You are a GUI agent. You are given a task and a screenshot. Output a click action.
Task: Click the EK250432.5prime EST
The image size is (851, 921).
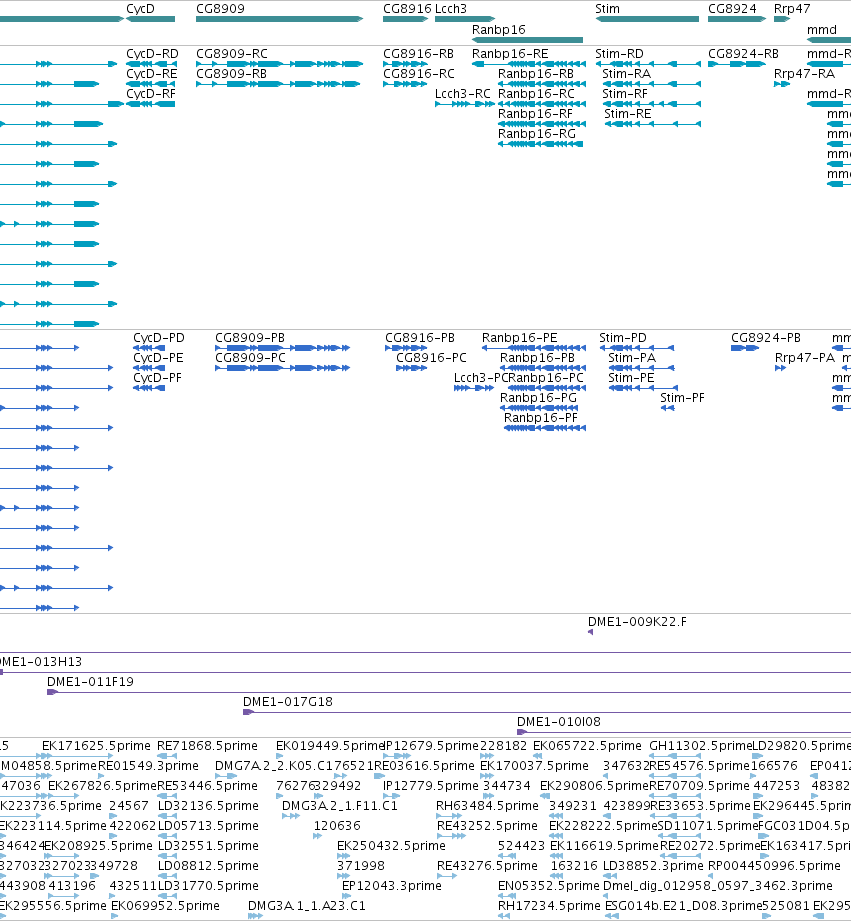(x=344, y=856)
